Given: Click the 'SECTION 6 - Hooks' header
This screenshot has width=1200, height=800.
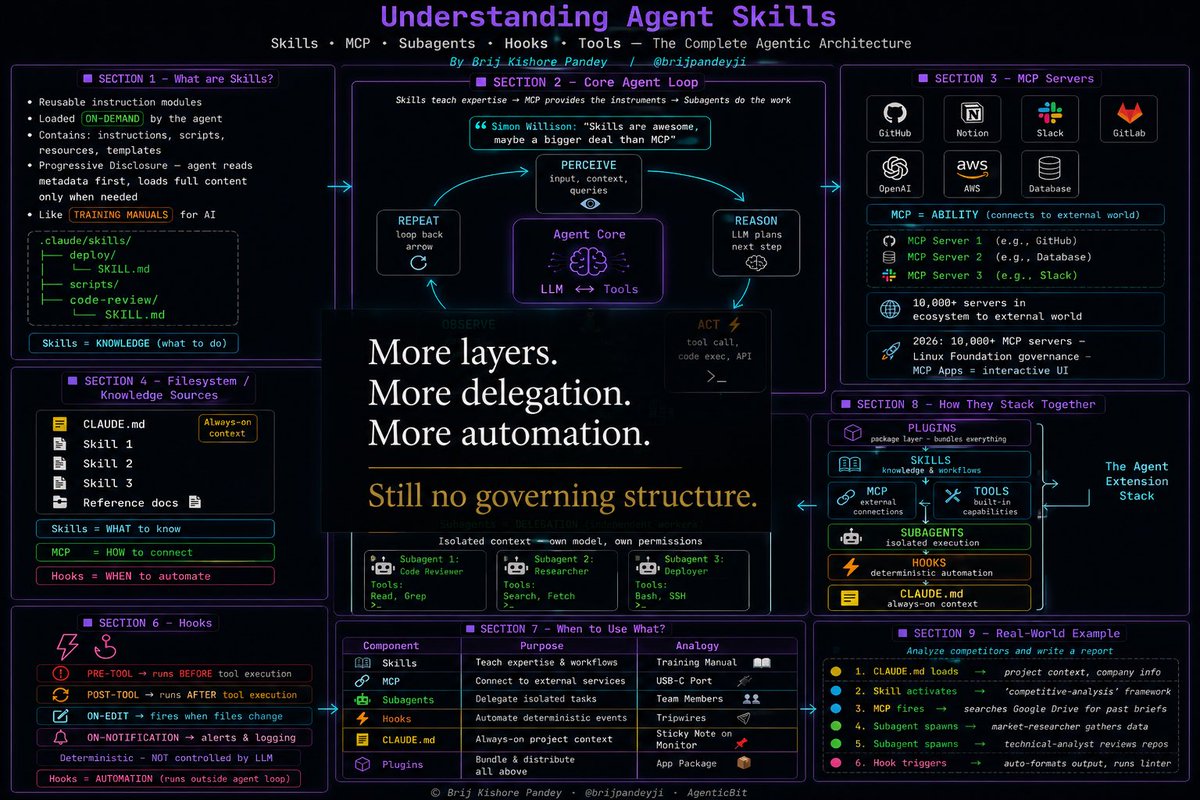Looking at the screenshot, I should (147, 622).
